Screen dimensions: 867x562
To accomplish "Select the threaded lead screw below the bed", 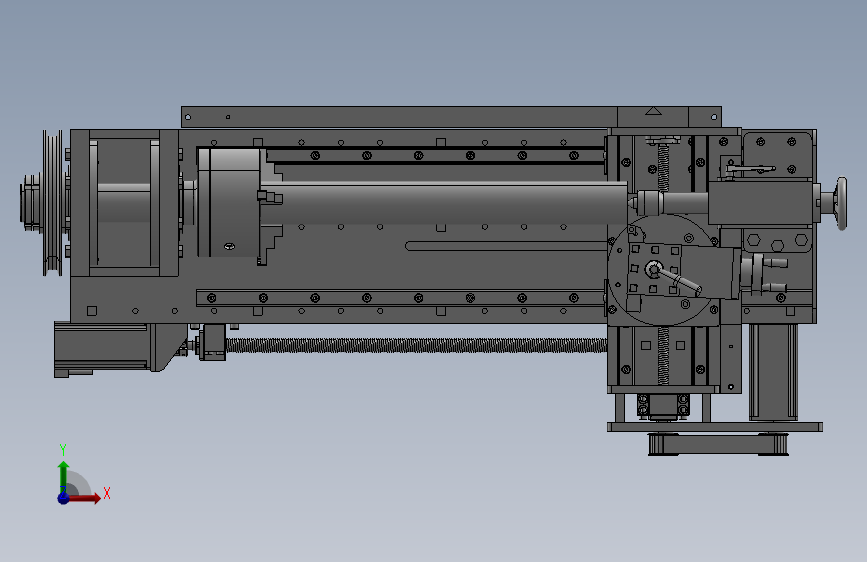I will point(416,346).
